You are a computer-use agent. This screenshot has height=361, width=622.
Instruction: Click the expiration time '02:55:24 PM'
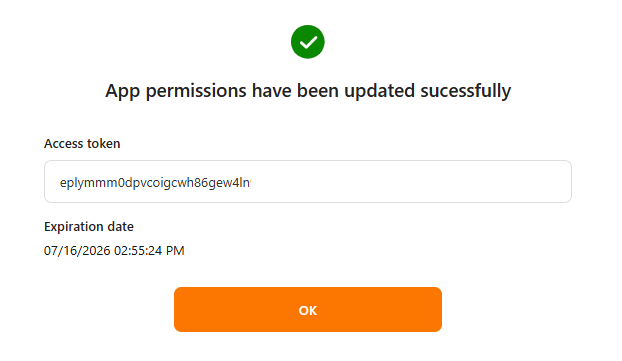(x=149, y=251)
